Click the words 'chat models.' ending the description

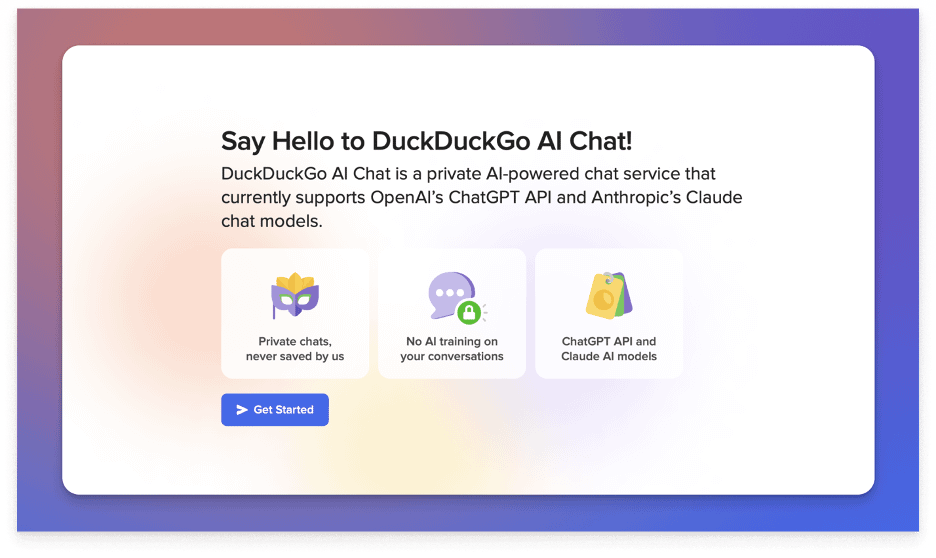click(x=272, y=221)
